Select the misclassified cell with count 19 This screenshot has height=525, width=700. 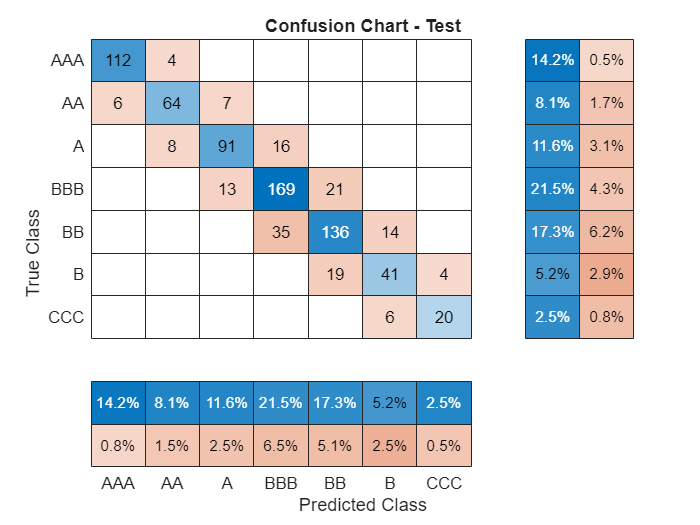pyautogui.click(x=335, y=274)
